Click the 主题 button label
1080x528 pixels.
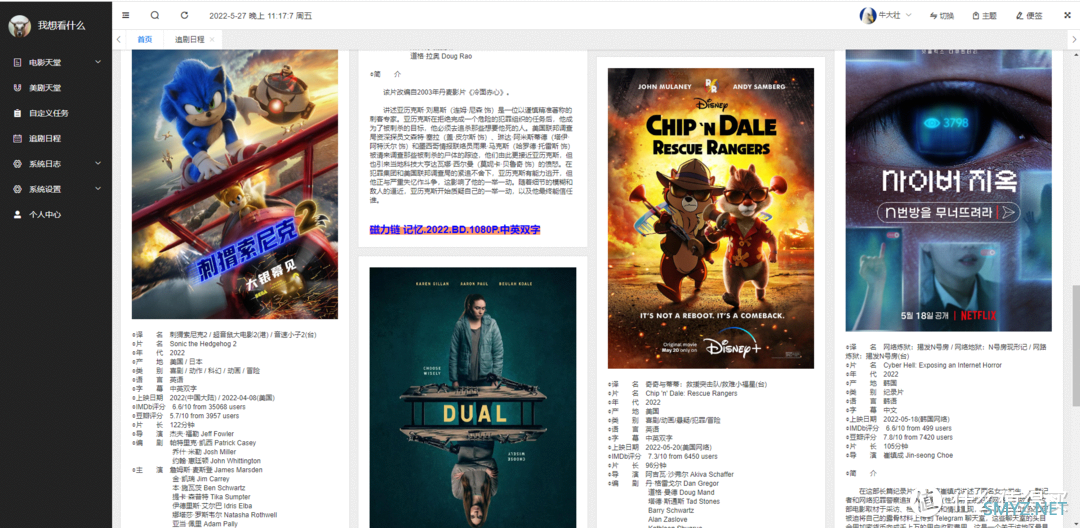point(989,16)
